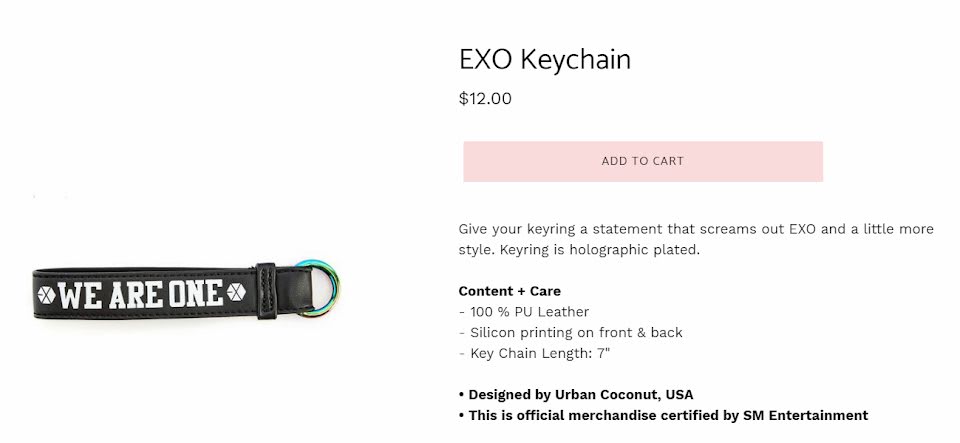Click the holographic rainbow keyring
Viewport: 960px width, 443px height.
(x=320, y=288)
